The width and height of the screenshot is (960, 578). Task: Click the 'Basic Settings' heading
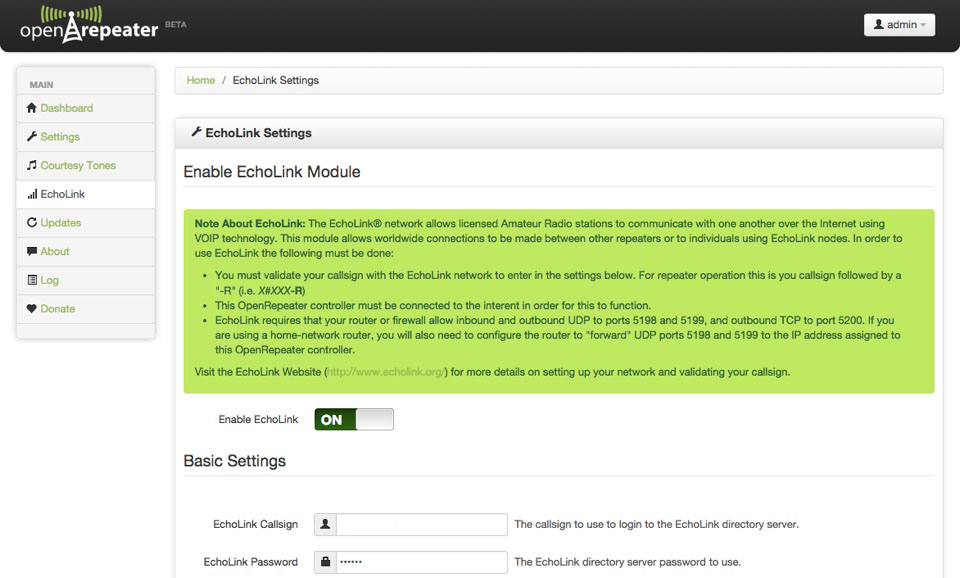tap(234, 461)
